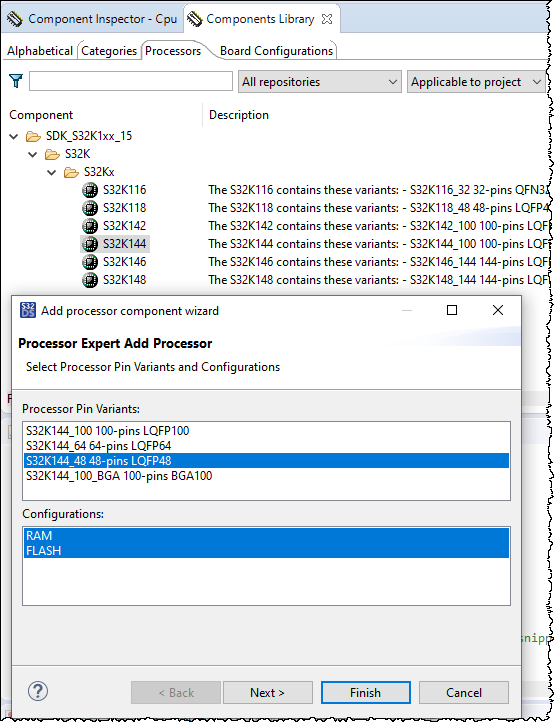Click the Component column header

(41, 115)
